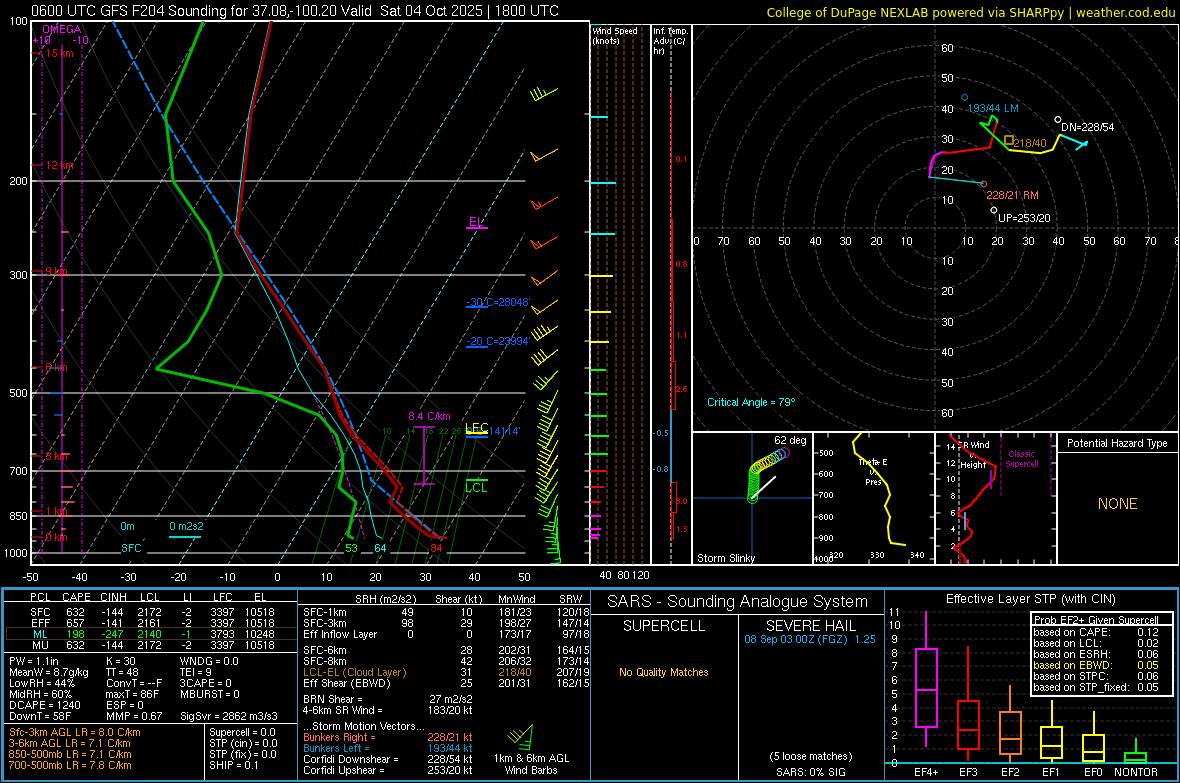Image resolution: width=1180 pixels, height=783 pixels.
Task: Click the Potential Hazard Type header
Action: [x=1117, y=443]
